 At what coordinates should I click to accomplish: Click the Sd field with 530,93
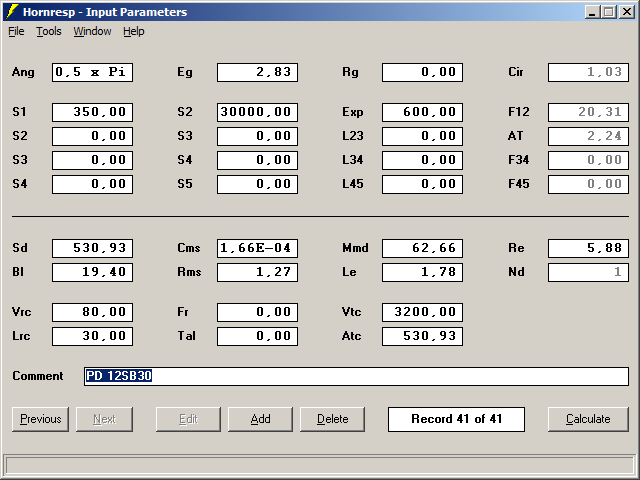point(92,248)
